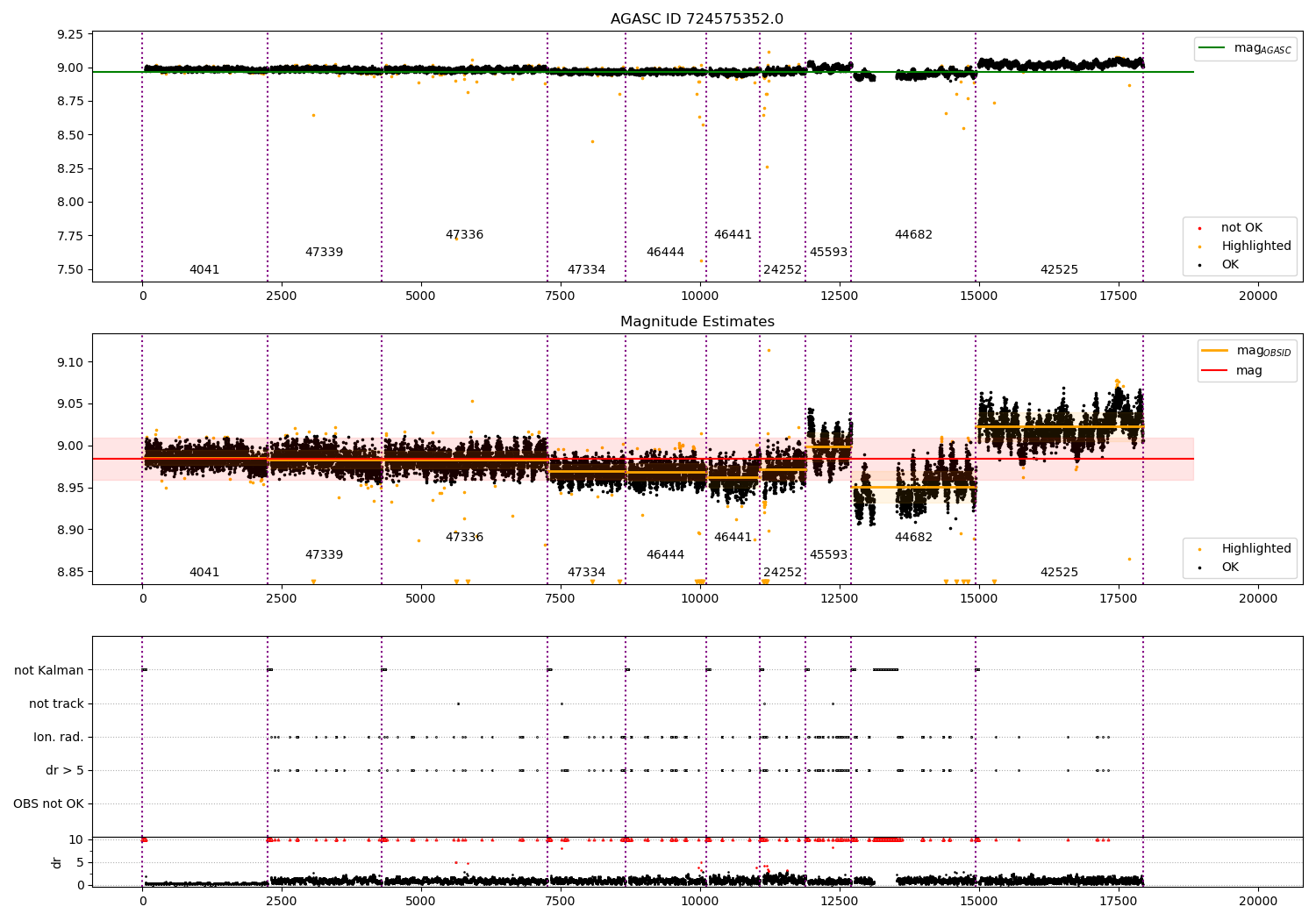This screenshot has height=921, width=1316.
Task: Select "Highlighted" legend entry in the top plot
Action: [x=1256, y=246]
